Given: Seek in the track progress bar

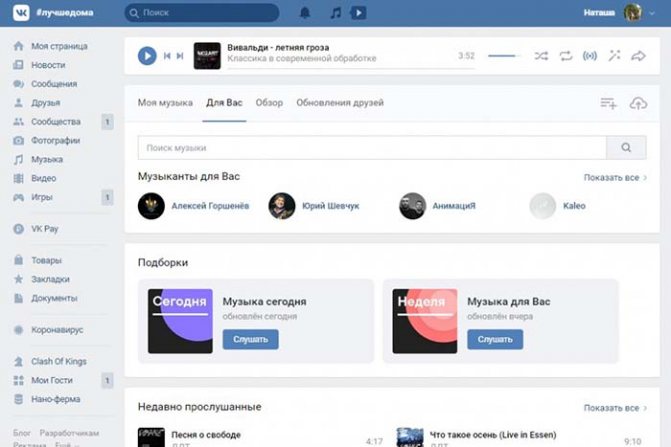Looking at the screenshot, I should 351,68.
